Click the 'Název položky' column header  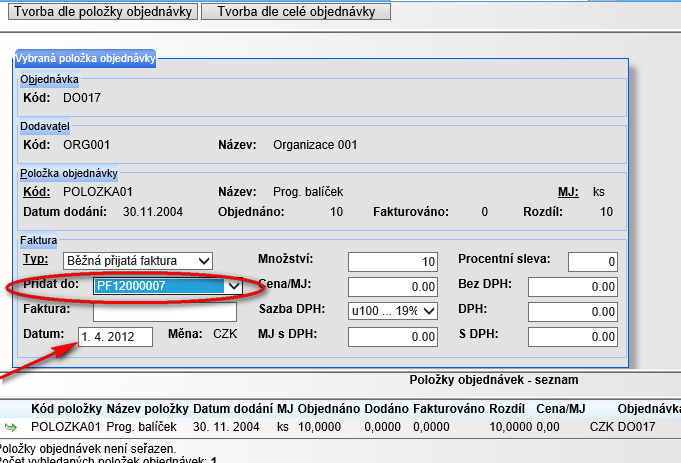pos(147,410)
